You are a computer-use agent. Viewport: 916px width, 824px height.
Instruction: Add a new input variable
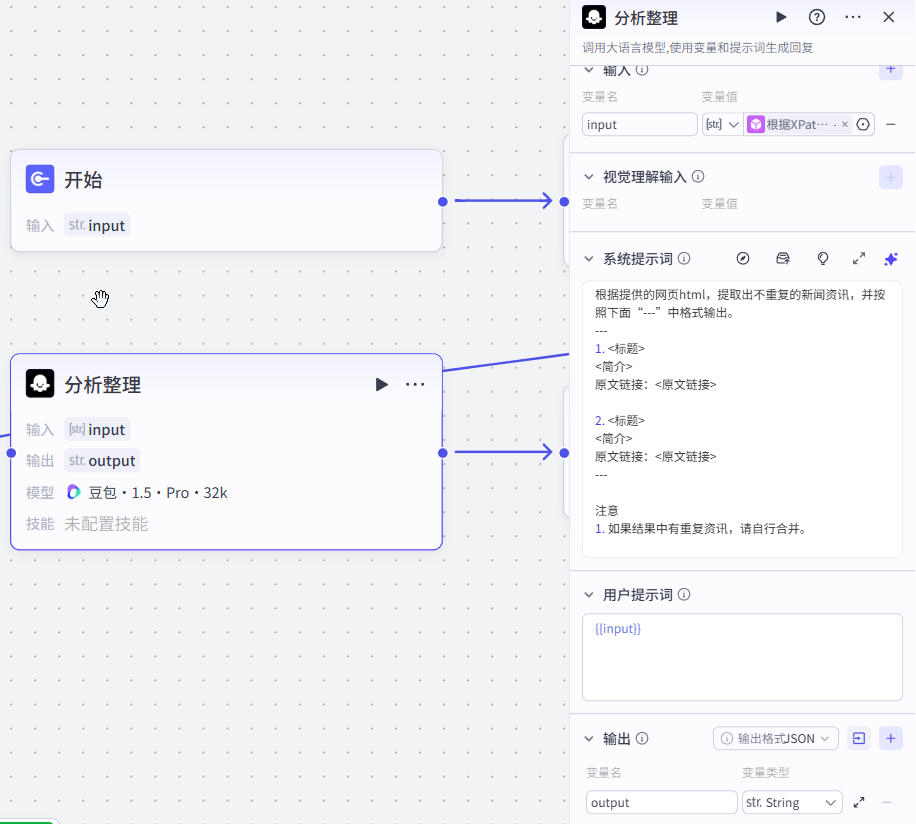[x=891, y=70]
